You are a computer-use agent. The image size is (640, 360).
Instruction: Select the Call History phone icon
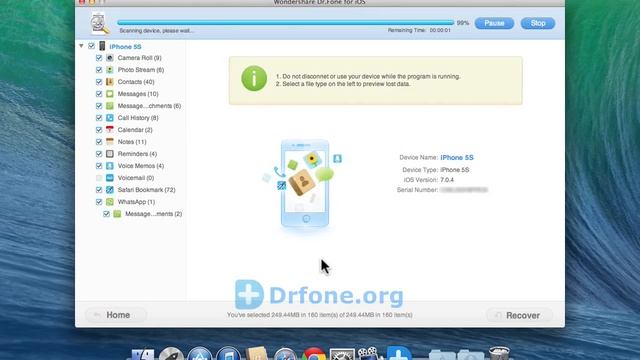point(110,118)
